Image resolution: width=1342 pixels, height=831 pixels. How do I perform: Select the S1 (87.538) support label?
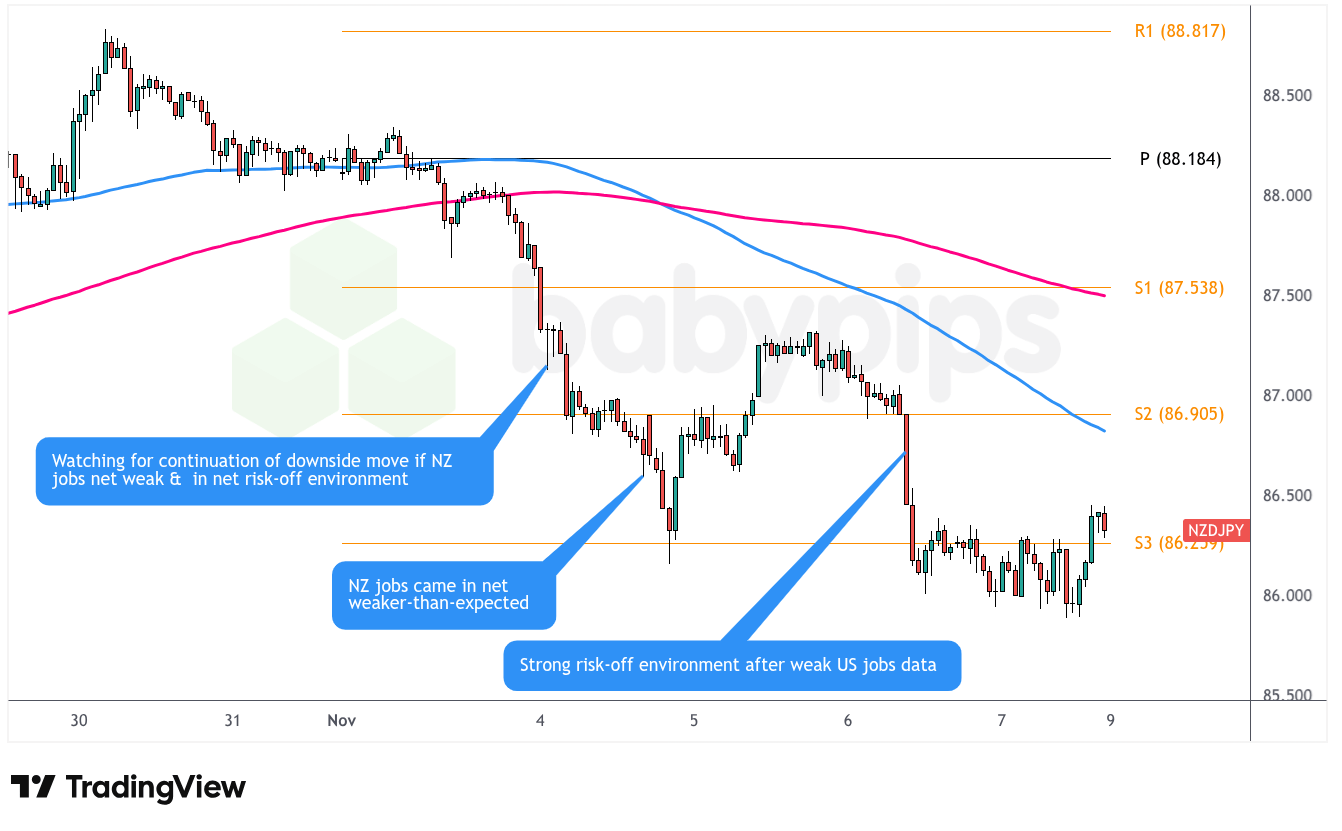pos(1179,288)
